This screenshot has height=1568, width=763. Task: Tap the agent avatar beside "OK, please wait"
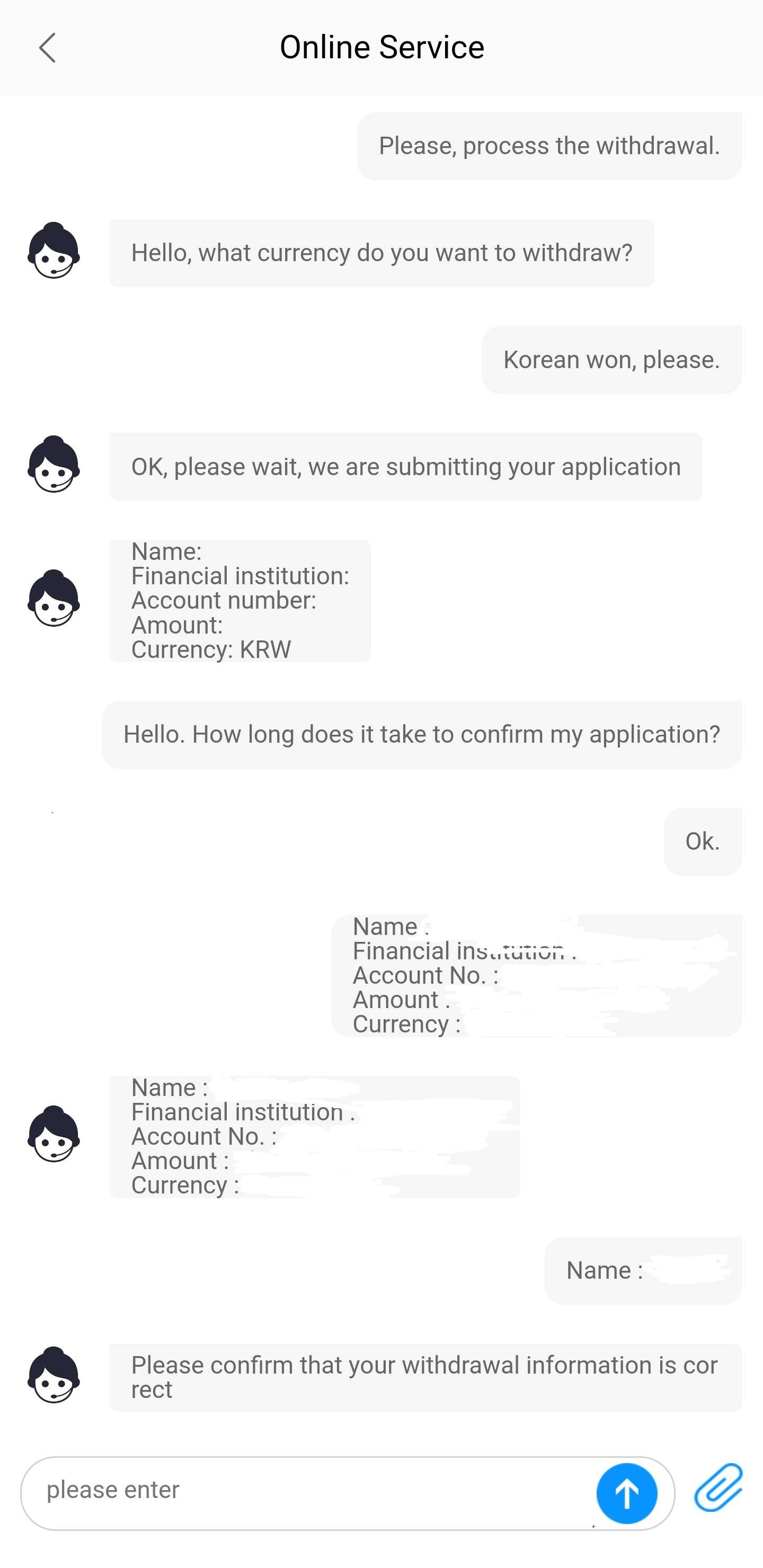54,465
